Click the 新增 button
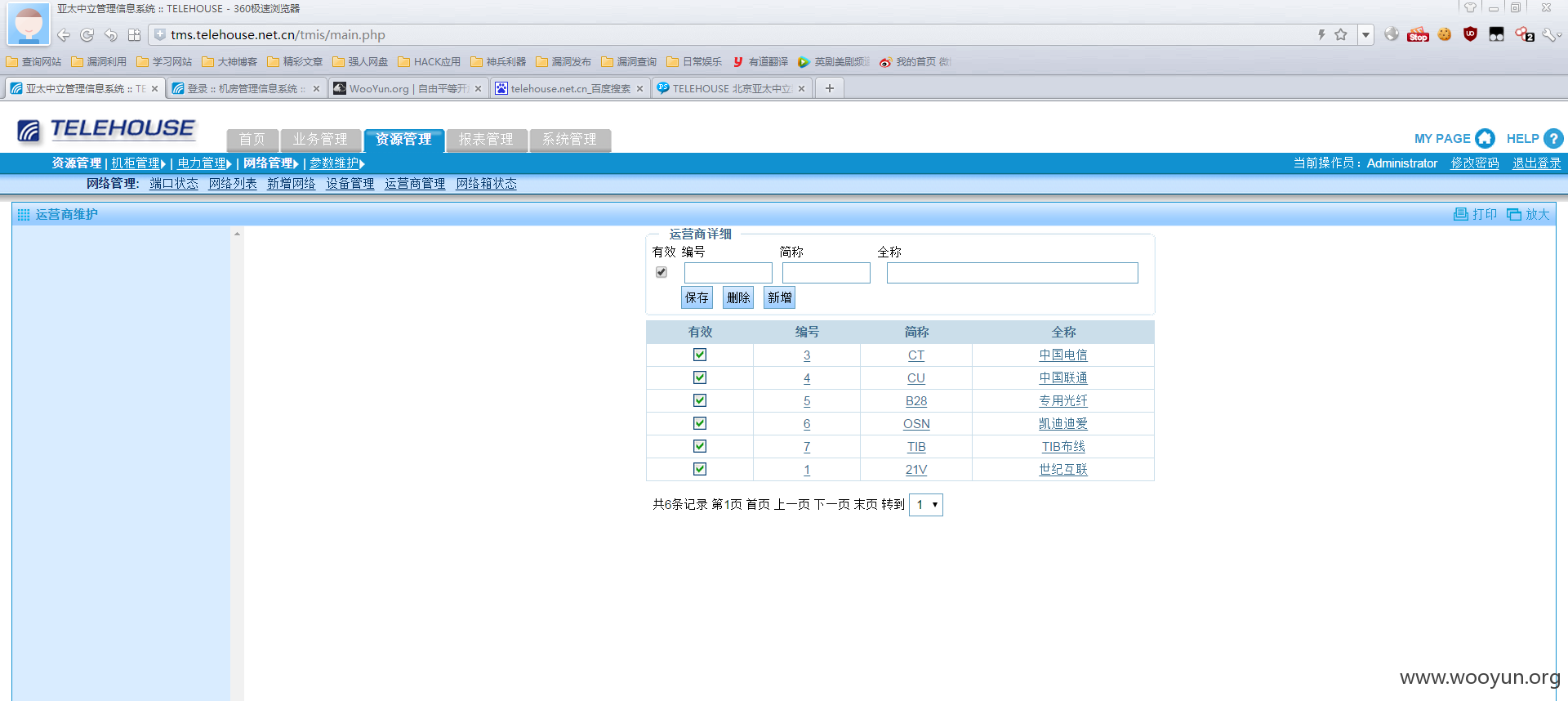 780,297
